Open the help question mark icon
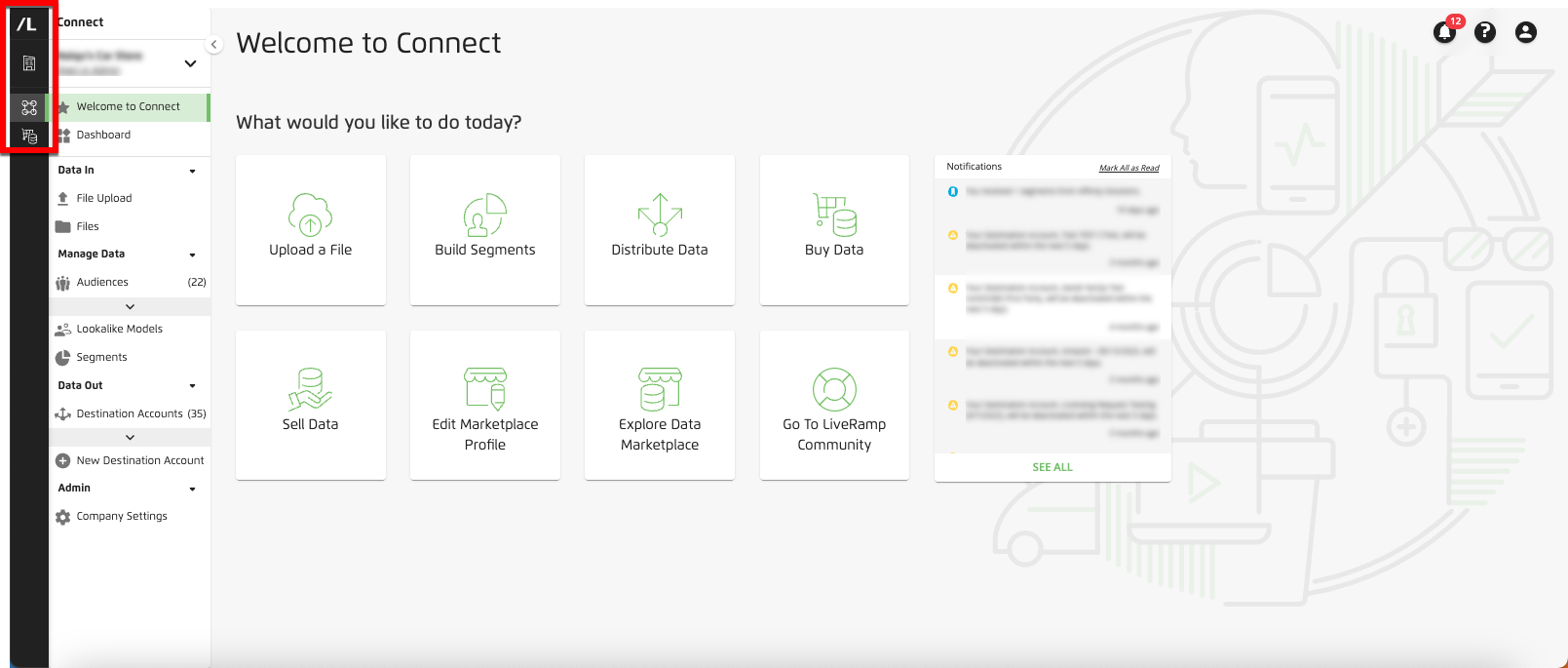Screen dimensions: 1568x668 (x=1485, y=32)
